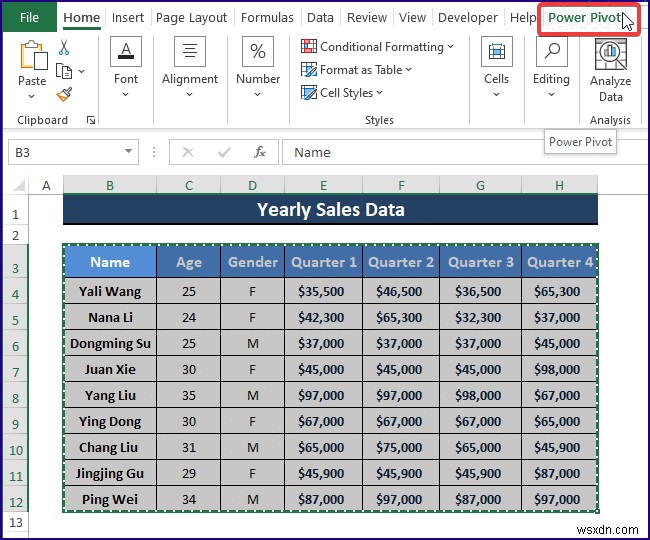The height and width of the screenshot is (540, 650).
Task: Select the Format Painter brush icon
Action: 64,94
